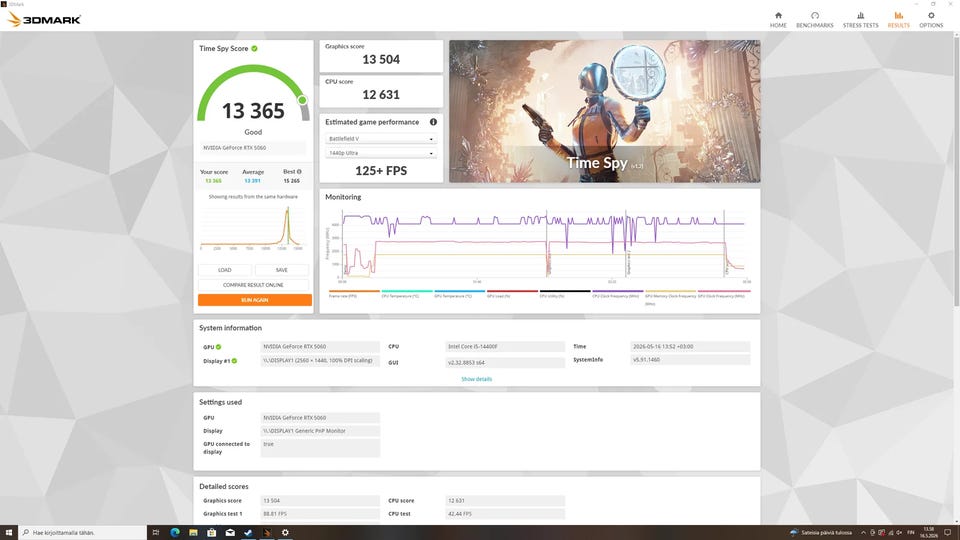Viewport: 960px width, 540px height.
Task: Click the Best score value 15 265
Action: (x=291, y=181)
